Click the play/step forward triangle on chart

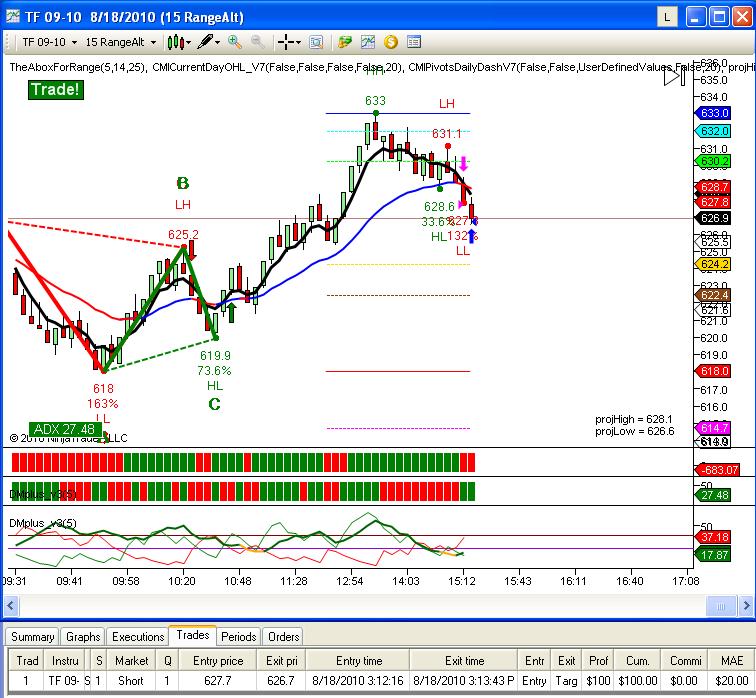pos(674,76)
